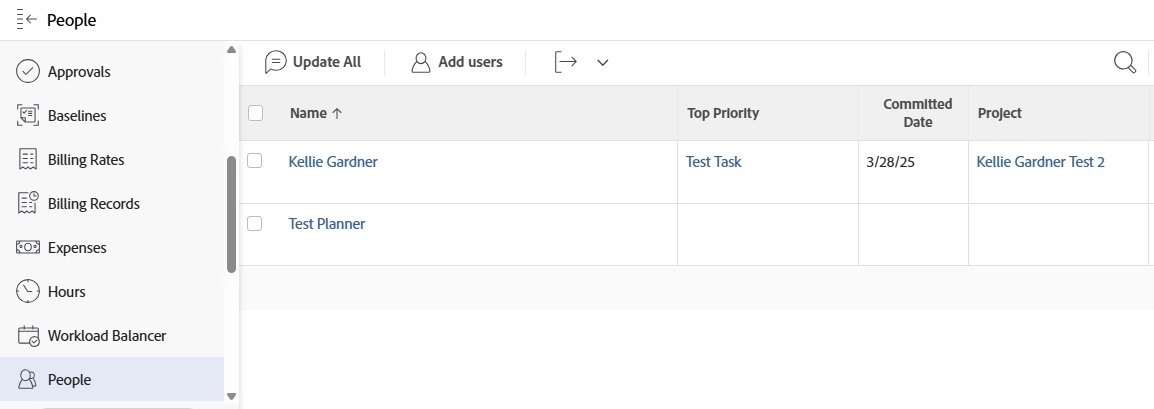Click the search magnifier icon
Image resolution: width=1154 pixels, height=409 pixels.
coord(1125,63)
